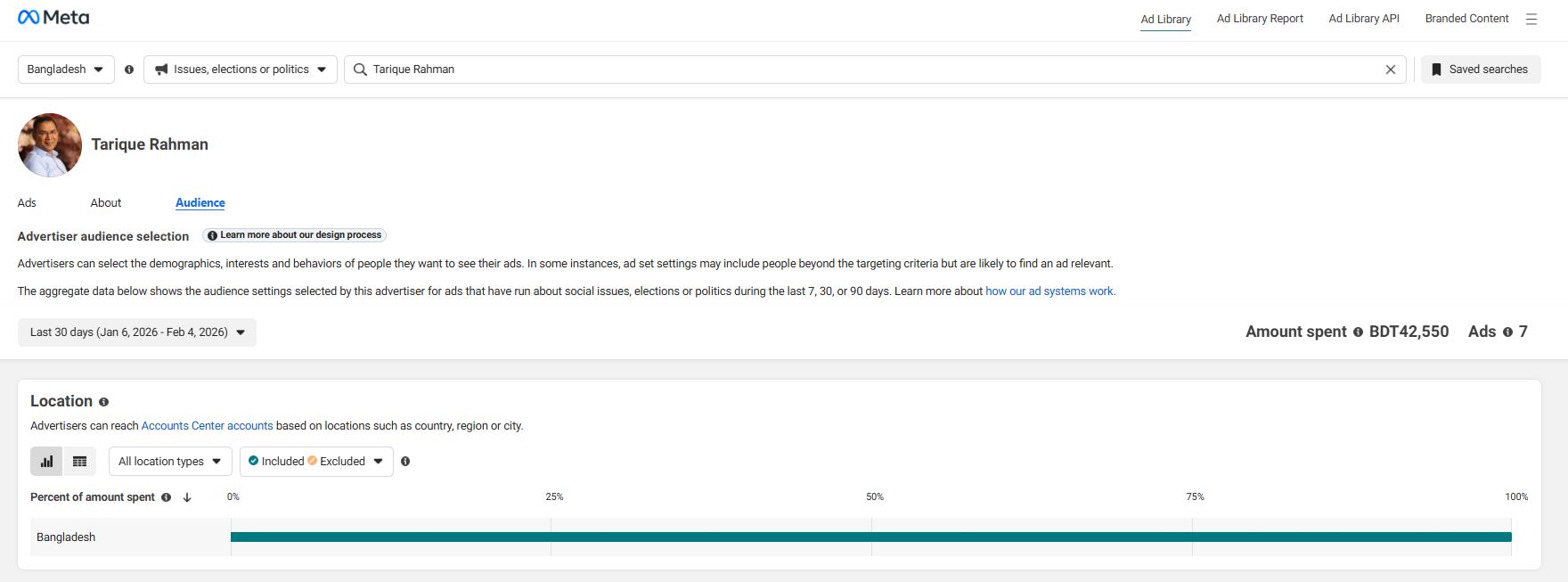The image size is (1568, 582).
Task: Click the Bangladesh teal spend bar
Action: [870, 537]
